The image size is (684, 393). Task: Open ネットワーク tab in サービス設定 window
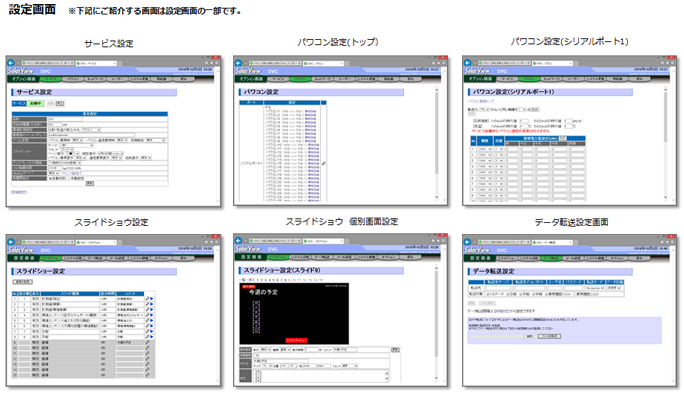point(95,79)
